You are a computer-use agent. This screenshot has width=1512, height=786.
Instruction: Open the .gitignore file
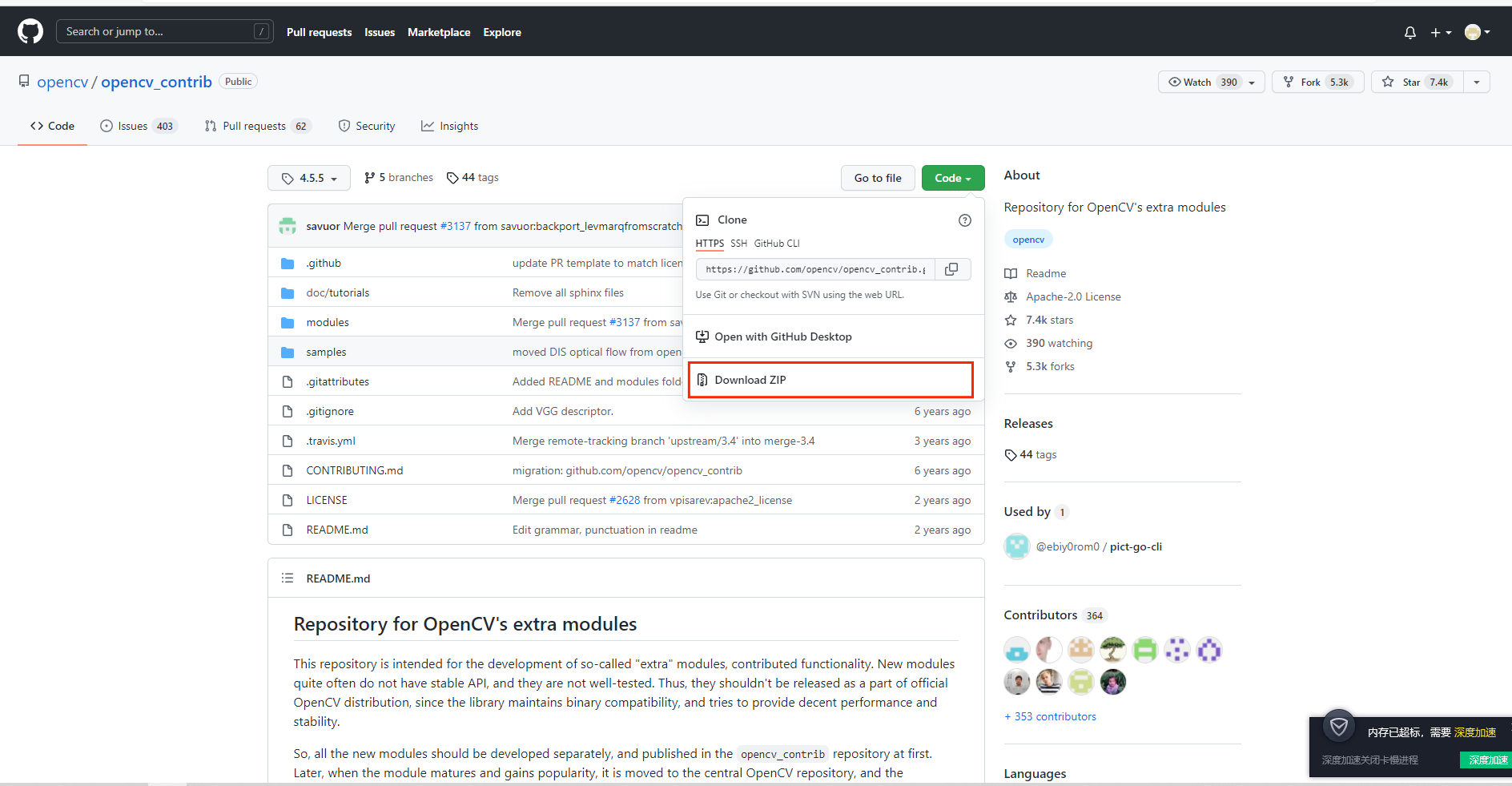click(330, 411)
